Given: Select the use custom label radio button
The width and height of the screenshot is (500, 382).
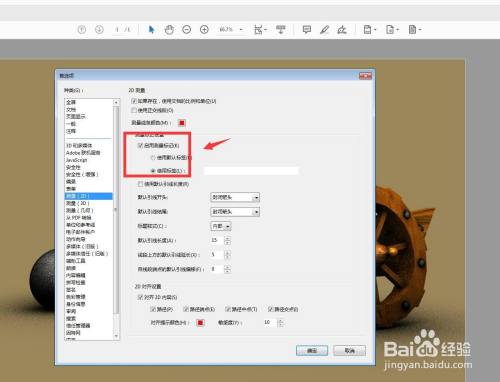Looking at the screenshot, I should click(x=153, y=171).
